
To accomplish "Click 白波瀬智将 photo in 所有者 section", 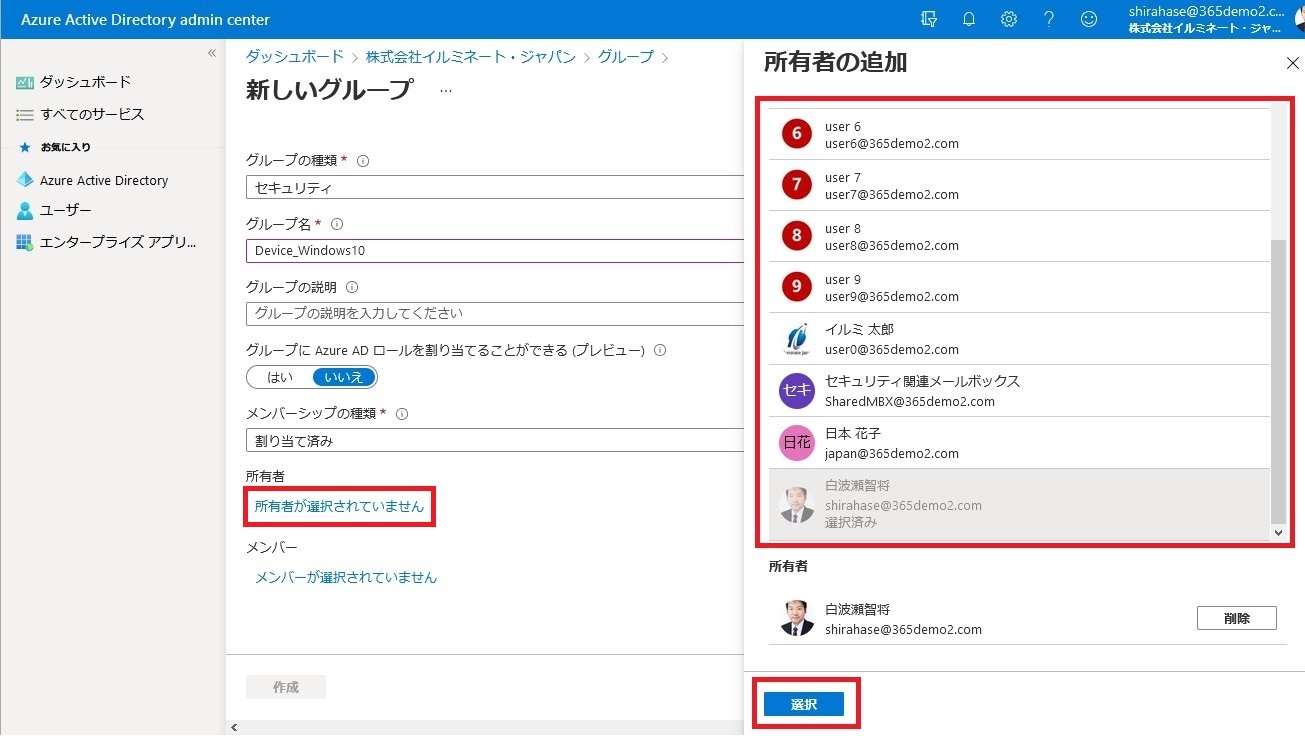I will [797, 618].
